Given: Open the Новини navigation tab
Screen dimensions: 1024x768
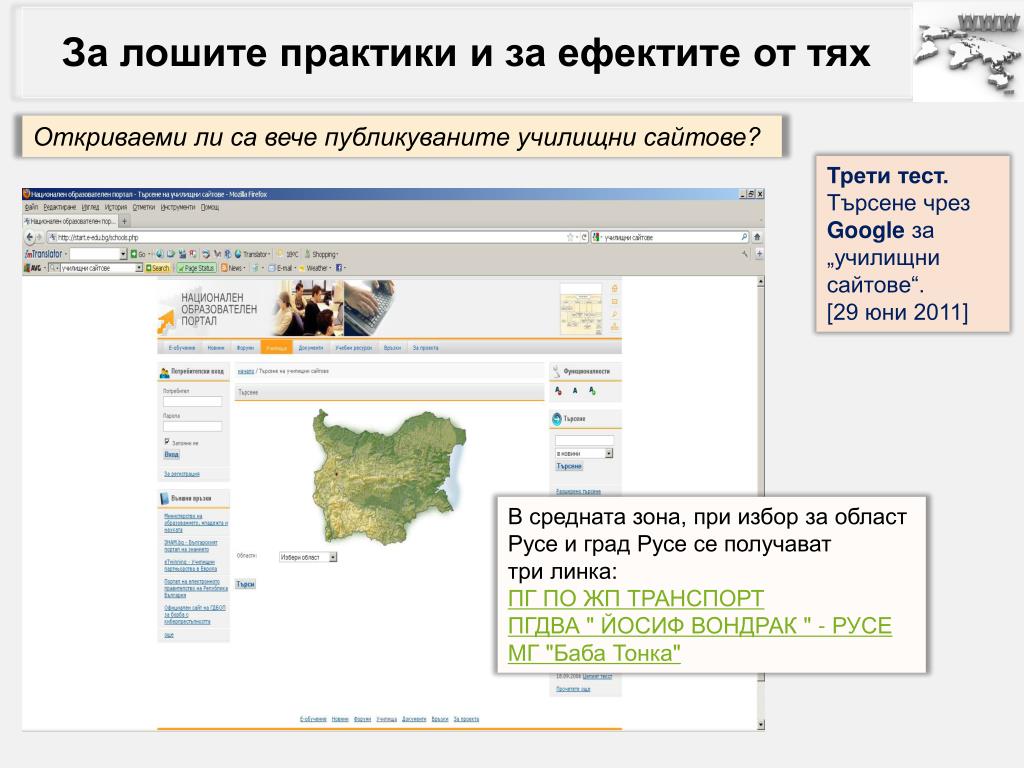Looking at the screenshot, I should point(216,348).
